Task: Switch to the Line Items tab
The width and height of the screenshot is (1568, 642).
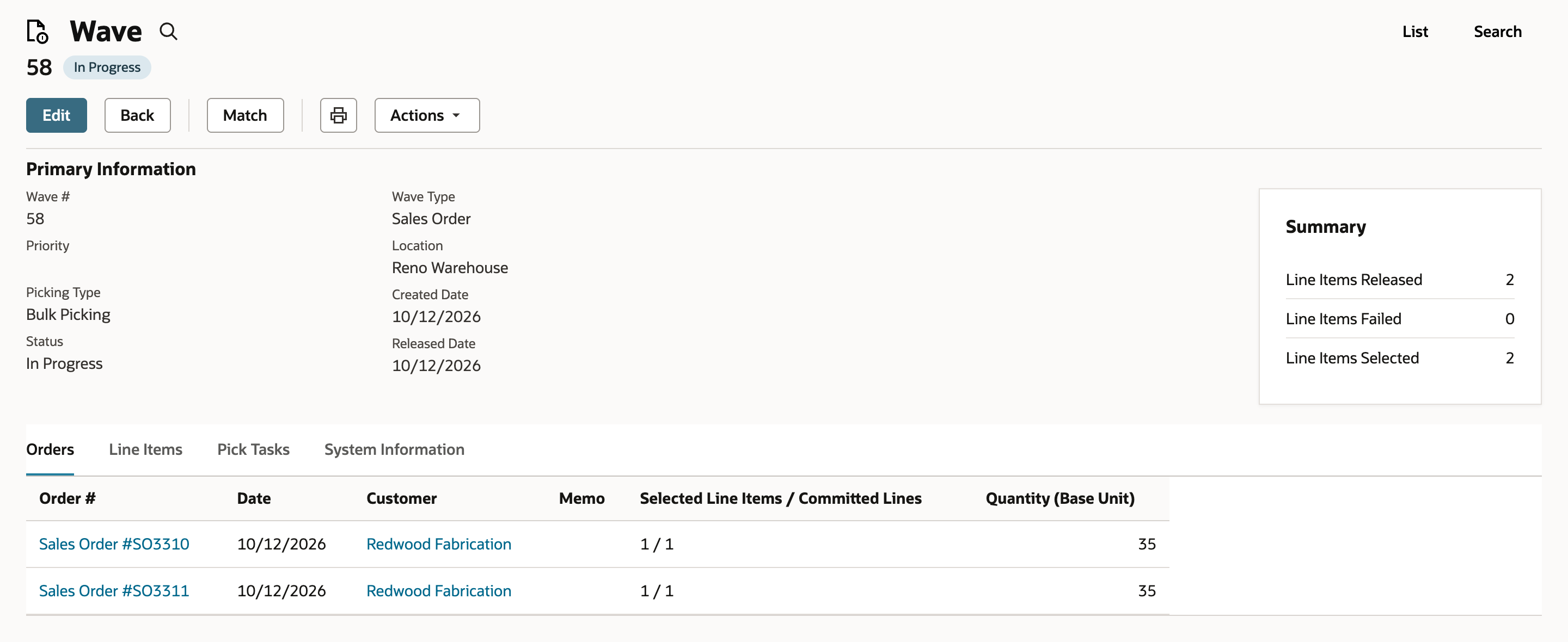Action: (145, 449)
